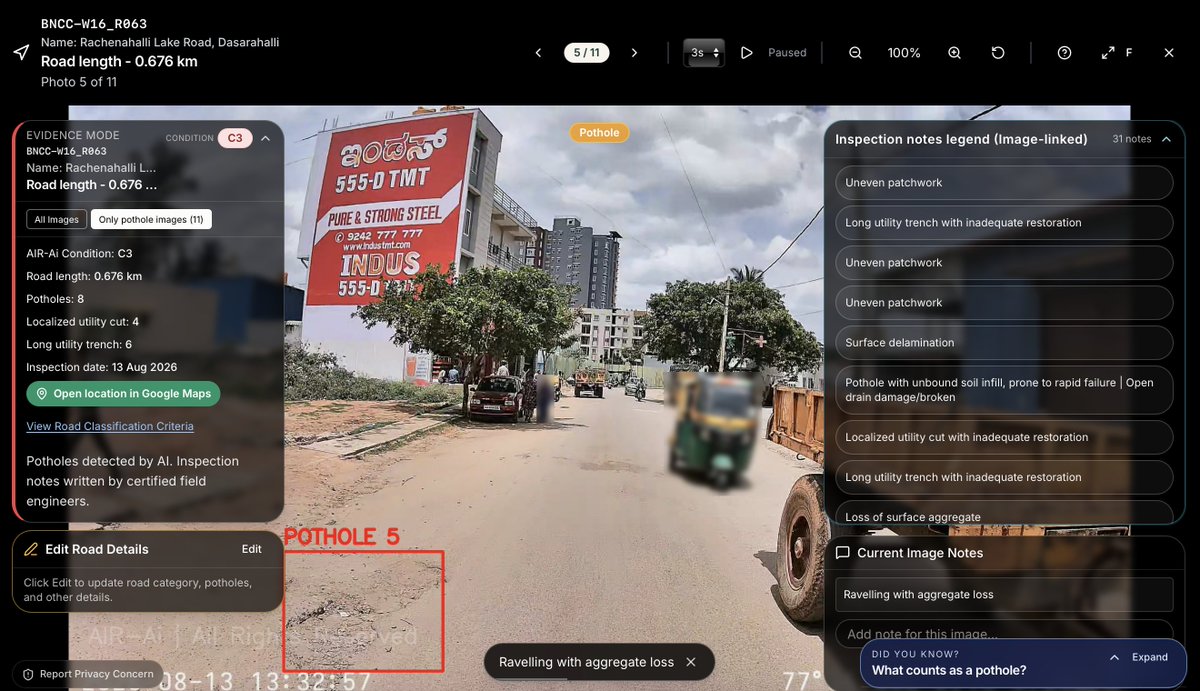Open help with the question mark icon

pyautogui.click(x=1064, y=53)
